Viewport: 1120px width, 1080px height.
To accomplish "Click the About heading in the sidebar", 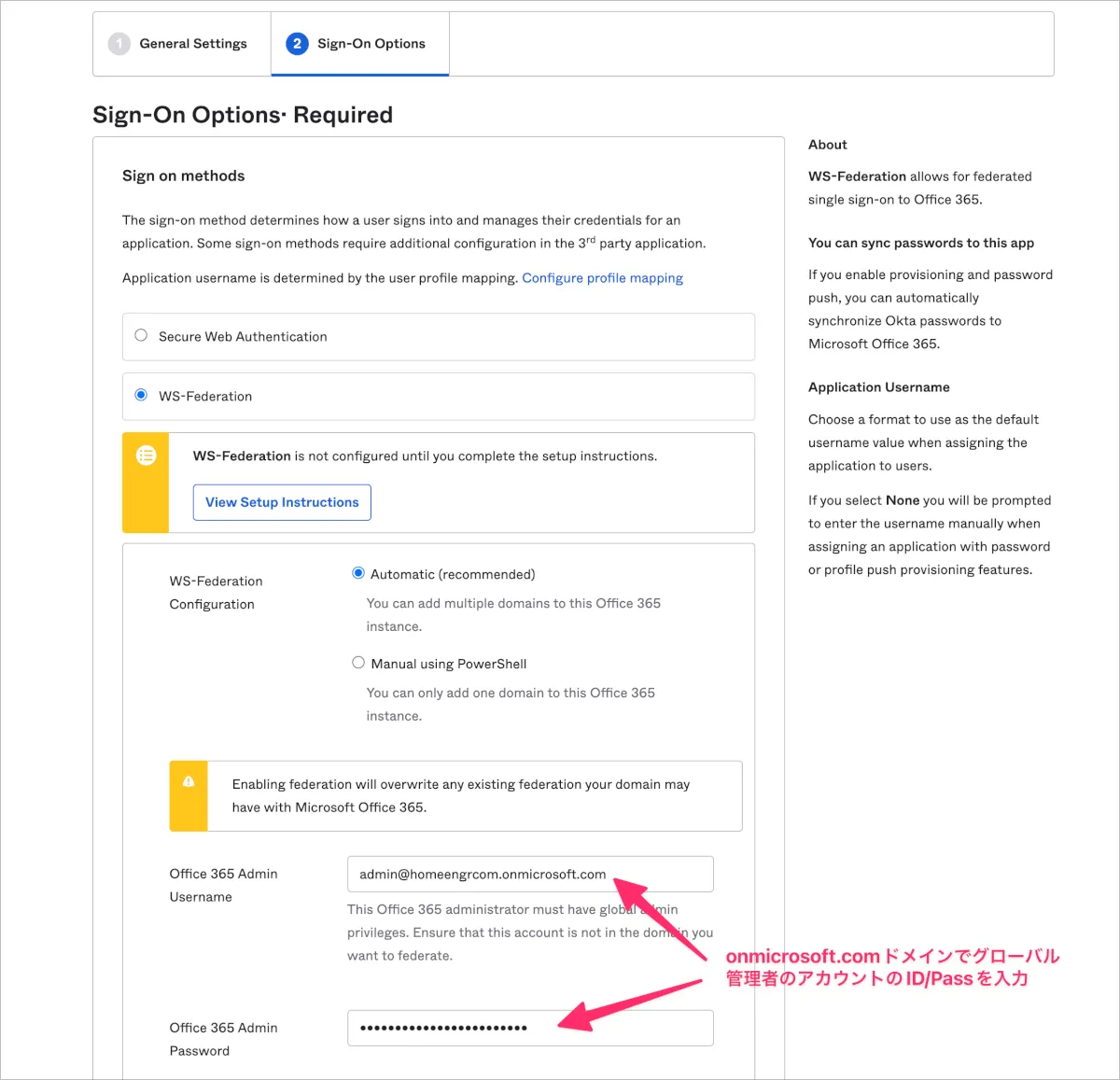I will point(828,145).
